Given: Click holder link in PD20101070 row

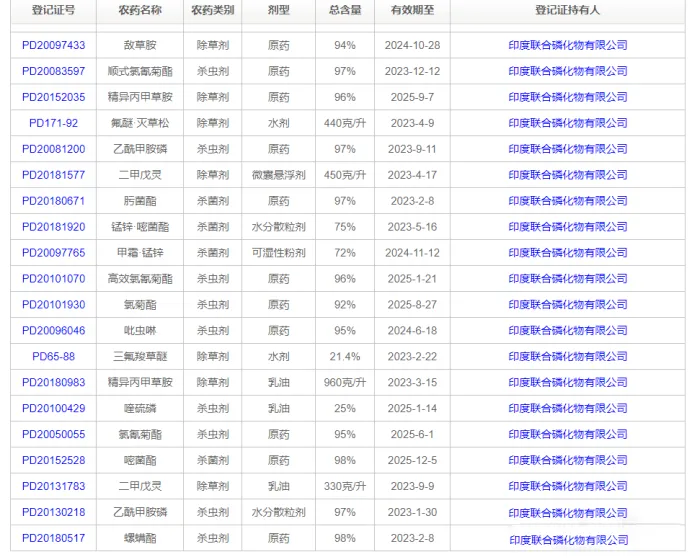Looking at the screenshot, I should tap(568, 279).
